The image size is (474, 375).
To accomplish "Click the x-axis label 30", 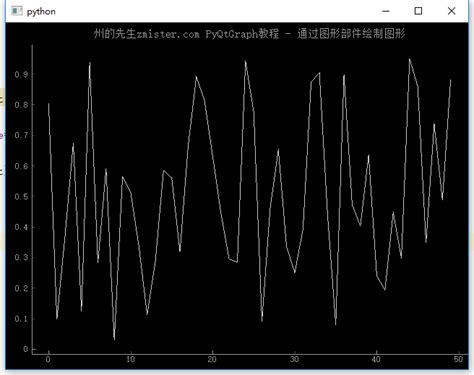I will pos(294,359).
